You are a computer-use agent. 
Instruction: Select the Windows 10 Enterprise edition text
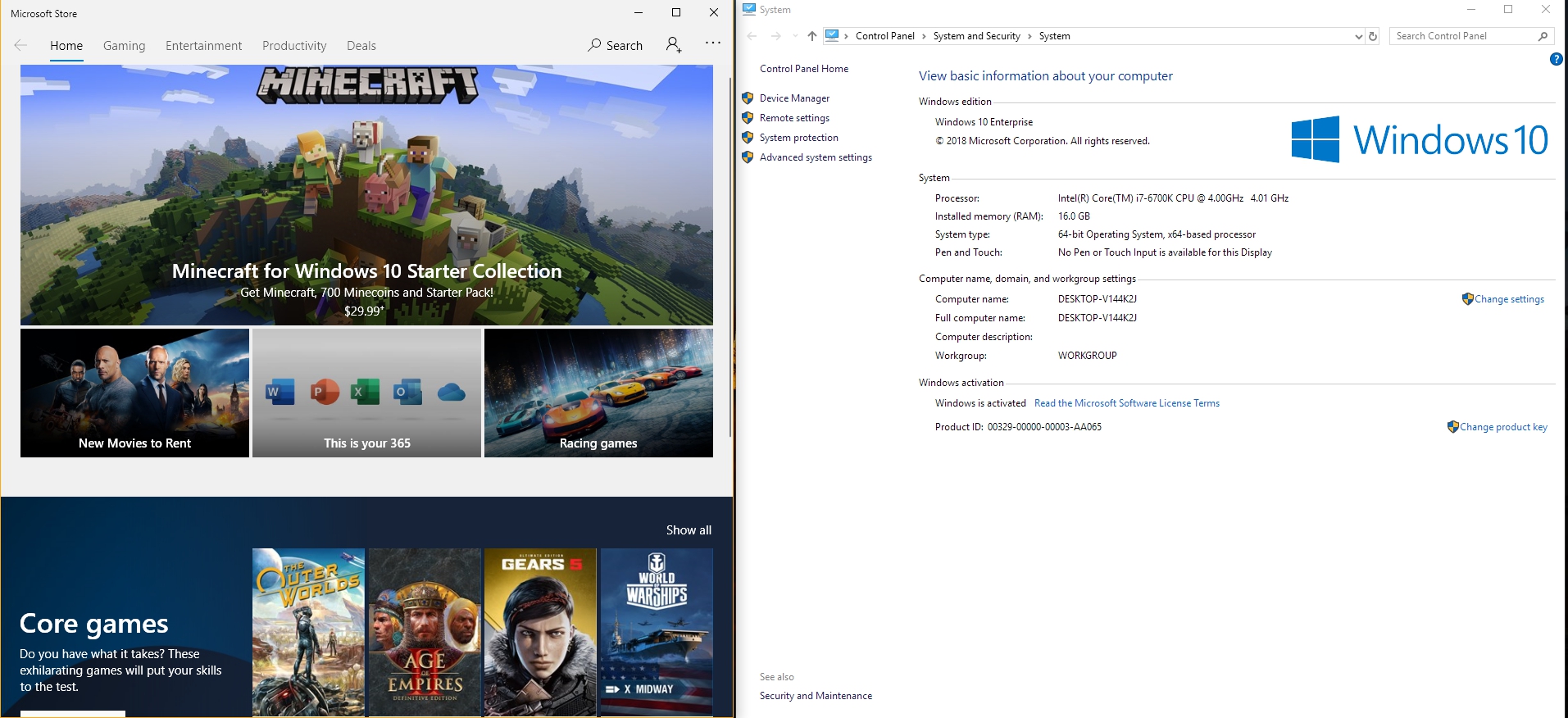coord(984,122)
